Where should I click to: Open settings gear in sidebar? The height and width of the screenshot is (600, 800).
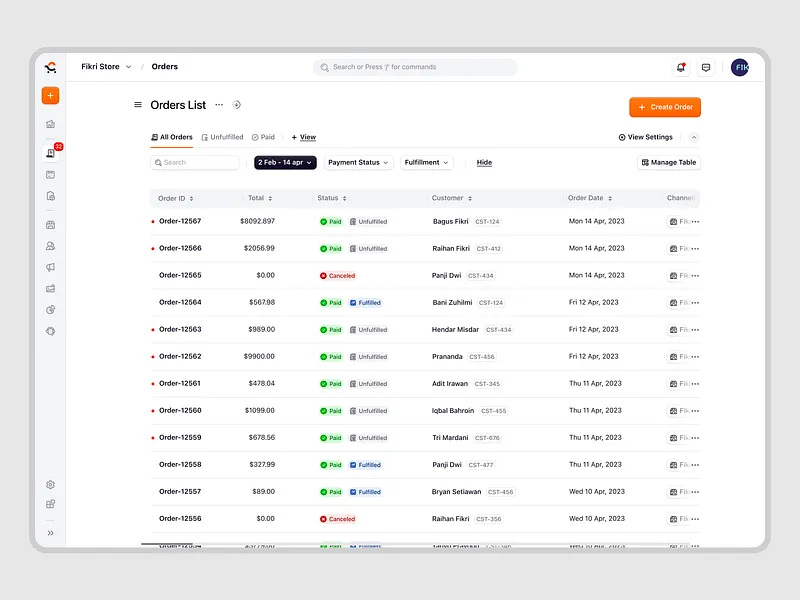(50, 485)
